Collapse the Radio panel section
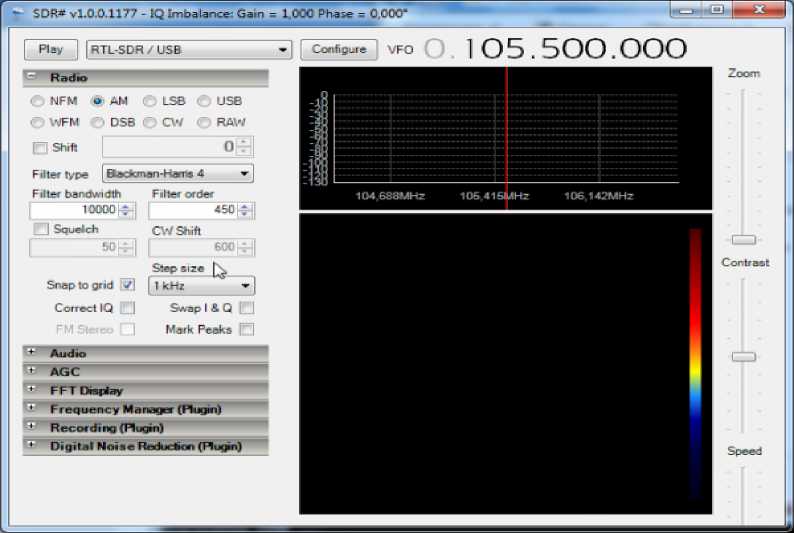This screenshot has width=794, height=533. [32, 78]
